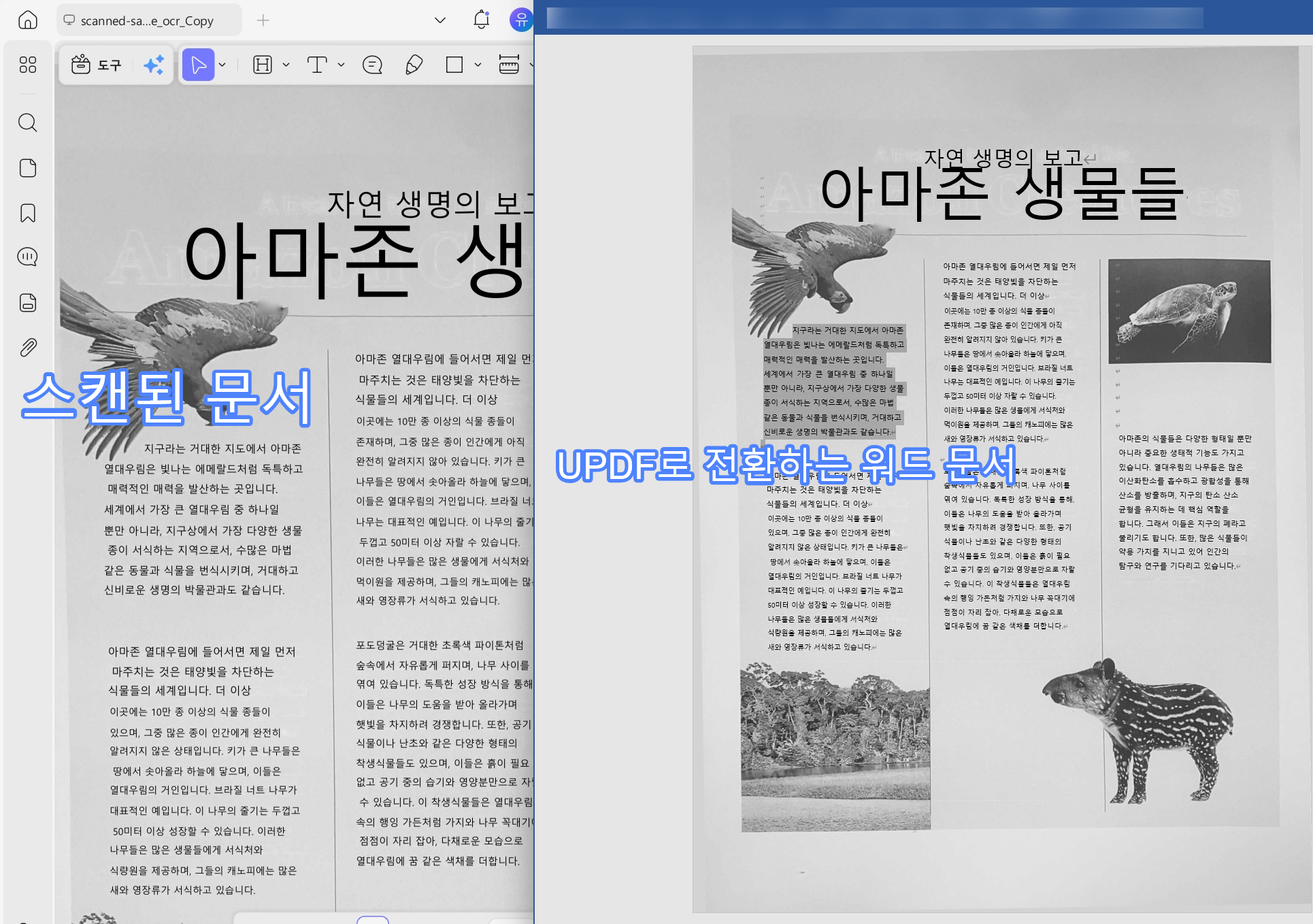Click the forest river photo in Word document
Screen dimensions: 1313x924
835,746
